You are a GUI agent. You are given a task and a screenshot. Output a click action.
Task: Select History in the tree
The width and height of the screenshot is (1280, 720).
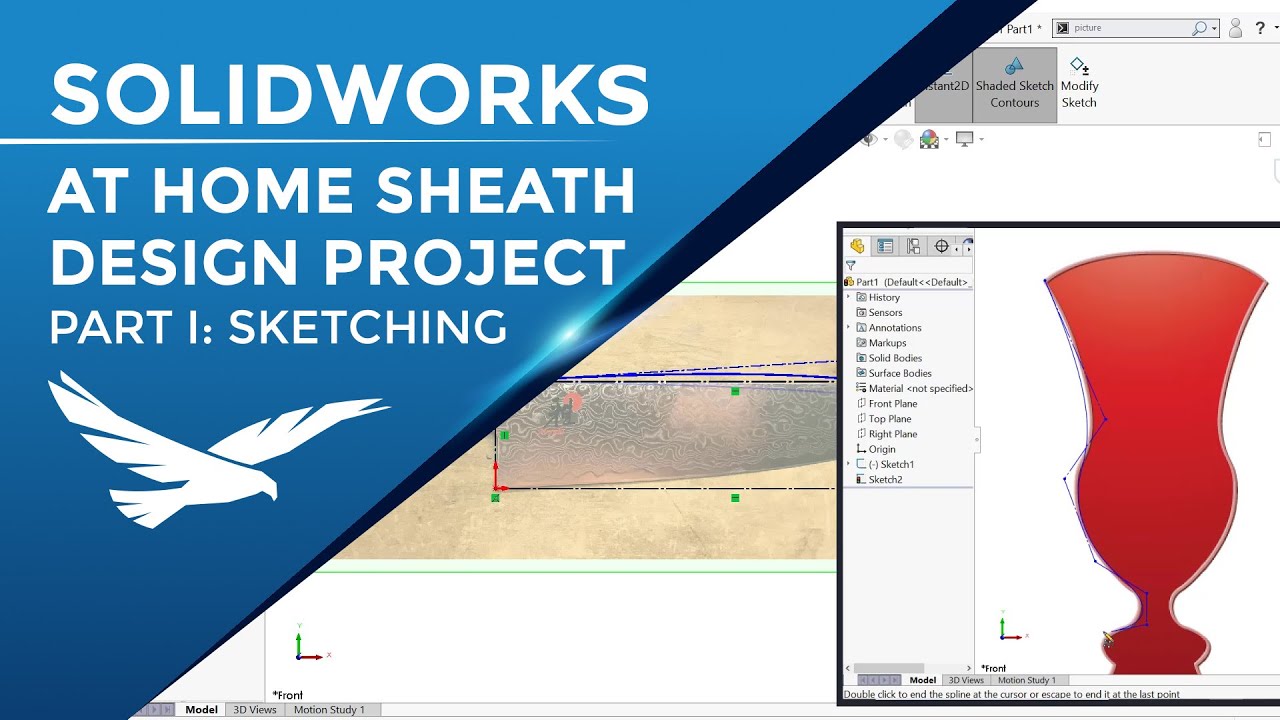(x=884, y=297)
